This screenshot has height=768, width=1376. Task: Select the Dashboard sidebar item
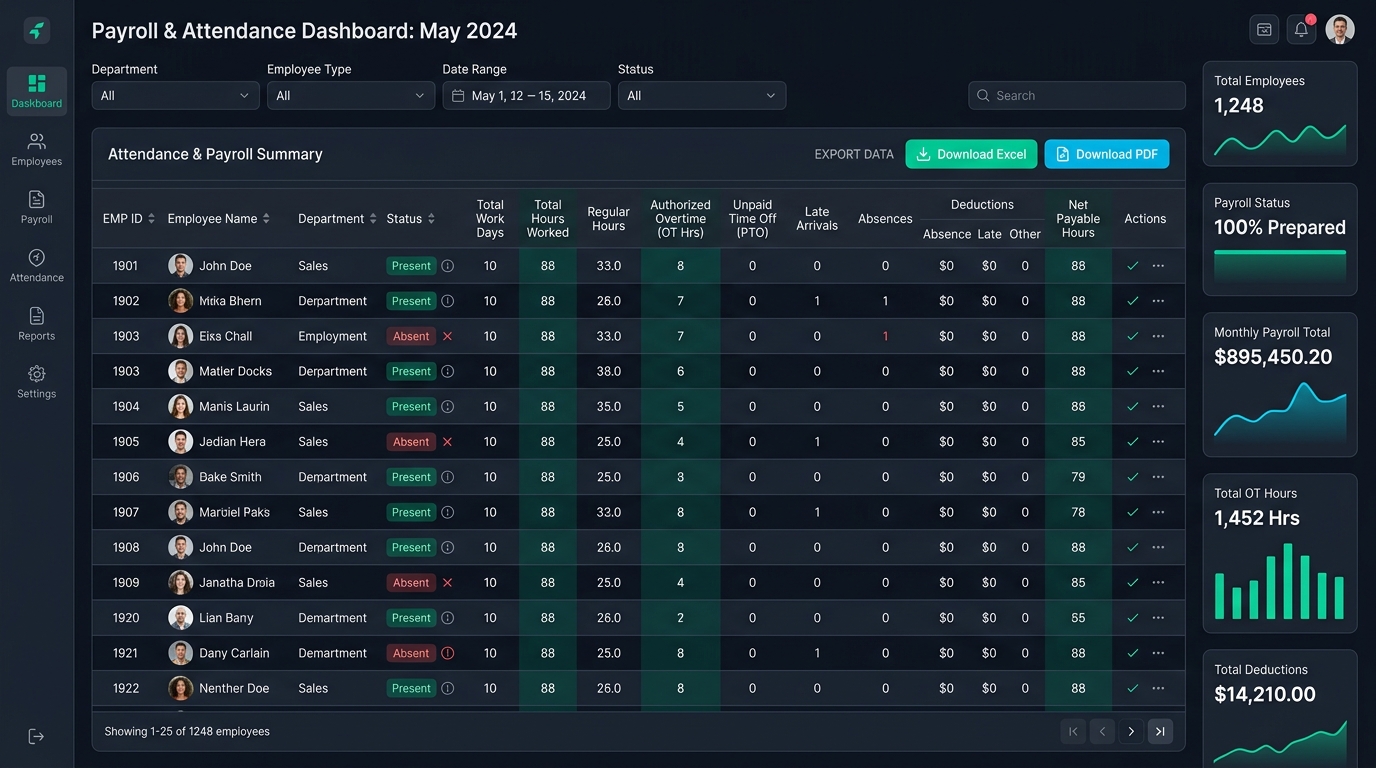click(37, 92)
